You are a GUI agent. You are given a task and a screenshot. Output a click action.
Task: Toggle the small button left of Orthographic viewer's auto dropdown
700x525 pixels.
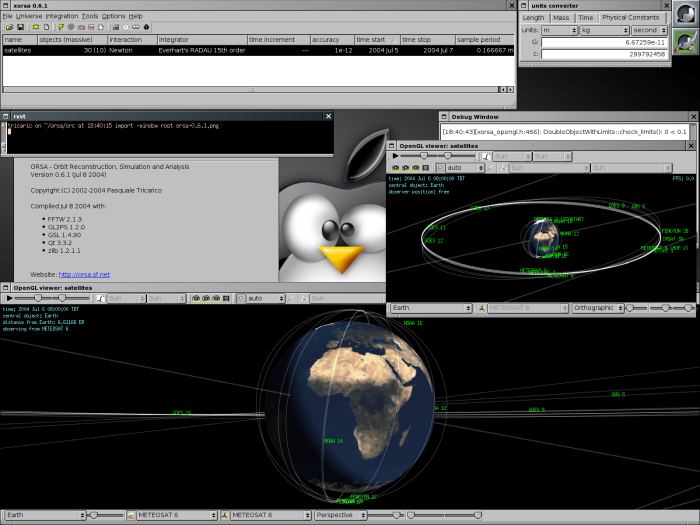[440, 168]
